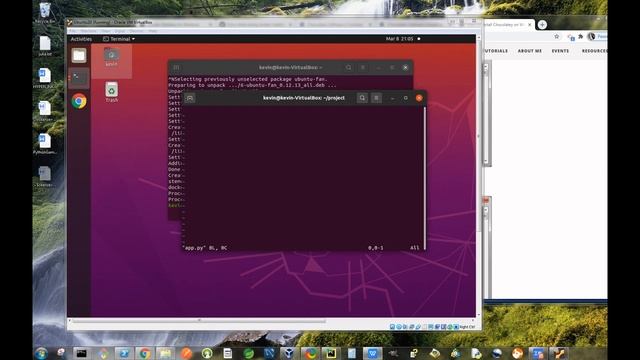Select the kevin home folder desktop icon
Image resolution: width=640 pixels, height=360 pixels.
[111, 57]
